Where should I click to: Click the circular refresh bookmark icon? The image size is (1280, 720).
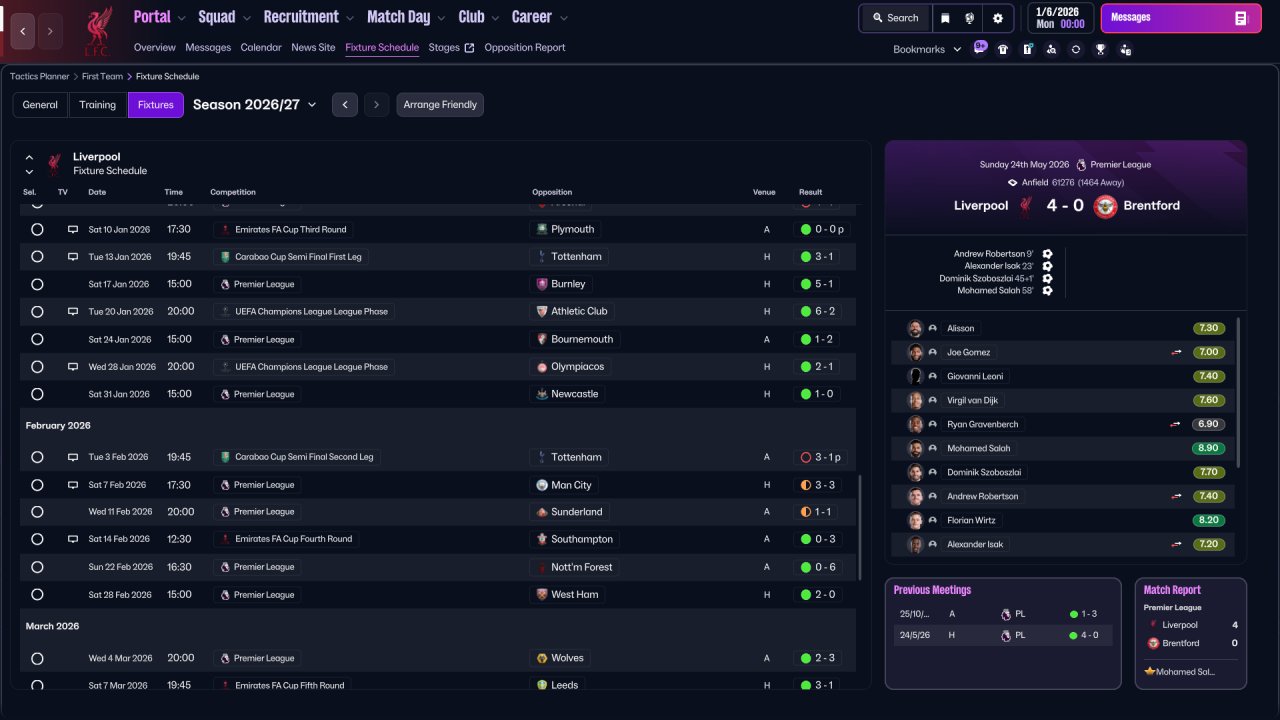[x=1076, y=49]
